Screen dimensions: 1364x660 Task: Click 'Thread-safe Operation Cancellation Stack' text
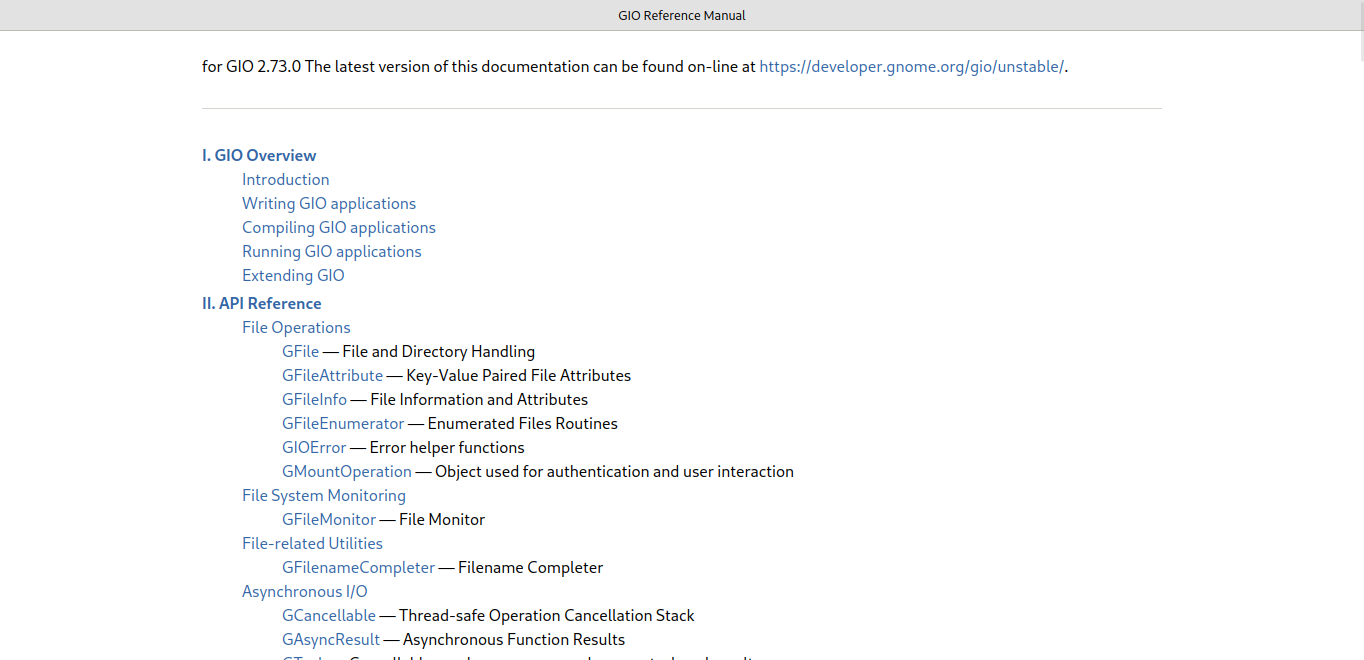pos(546,615)
